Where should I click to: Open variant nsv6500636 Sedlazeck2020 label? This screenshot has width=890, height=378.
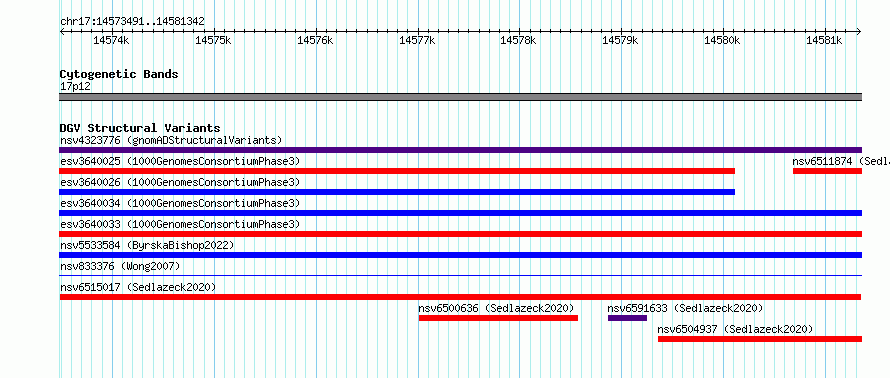pos(497,308)
